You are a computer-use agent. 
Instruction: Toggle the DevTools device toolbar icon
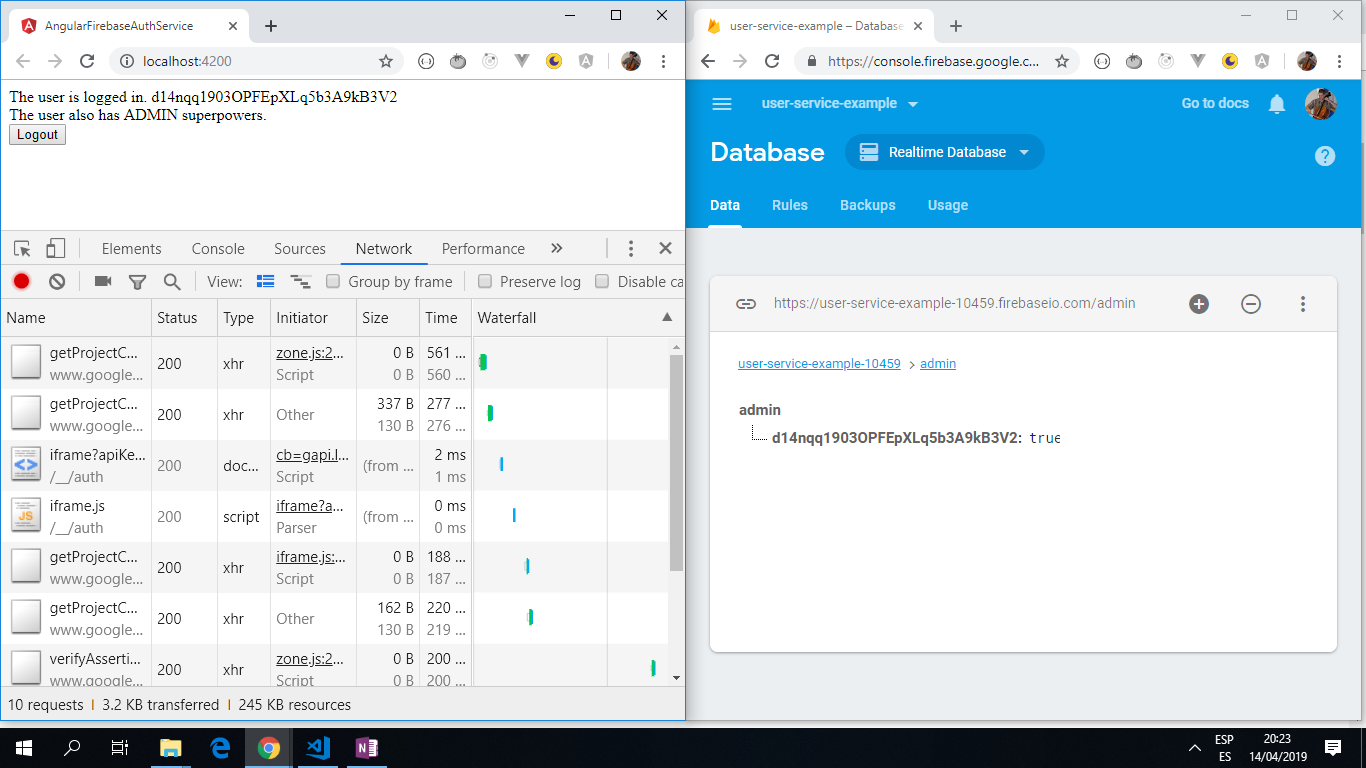pos(55,249)
